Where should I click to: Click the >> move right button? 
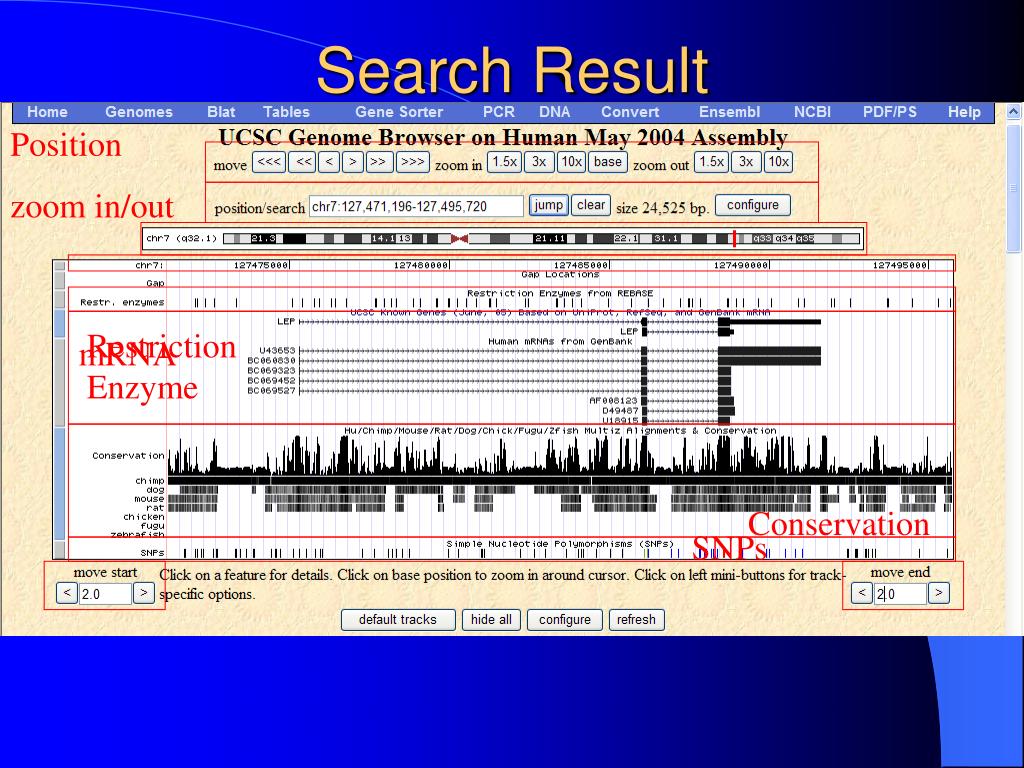click(x=379, y=162)
